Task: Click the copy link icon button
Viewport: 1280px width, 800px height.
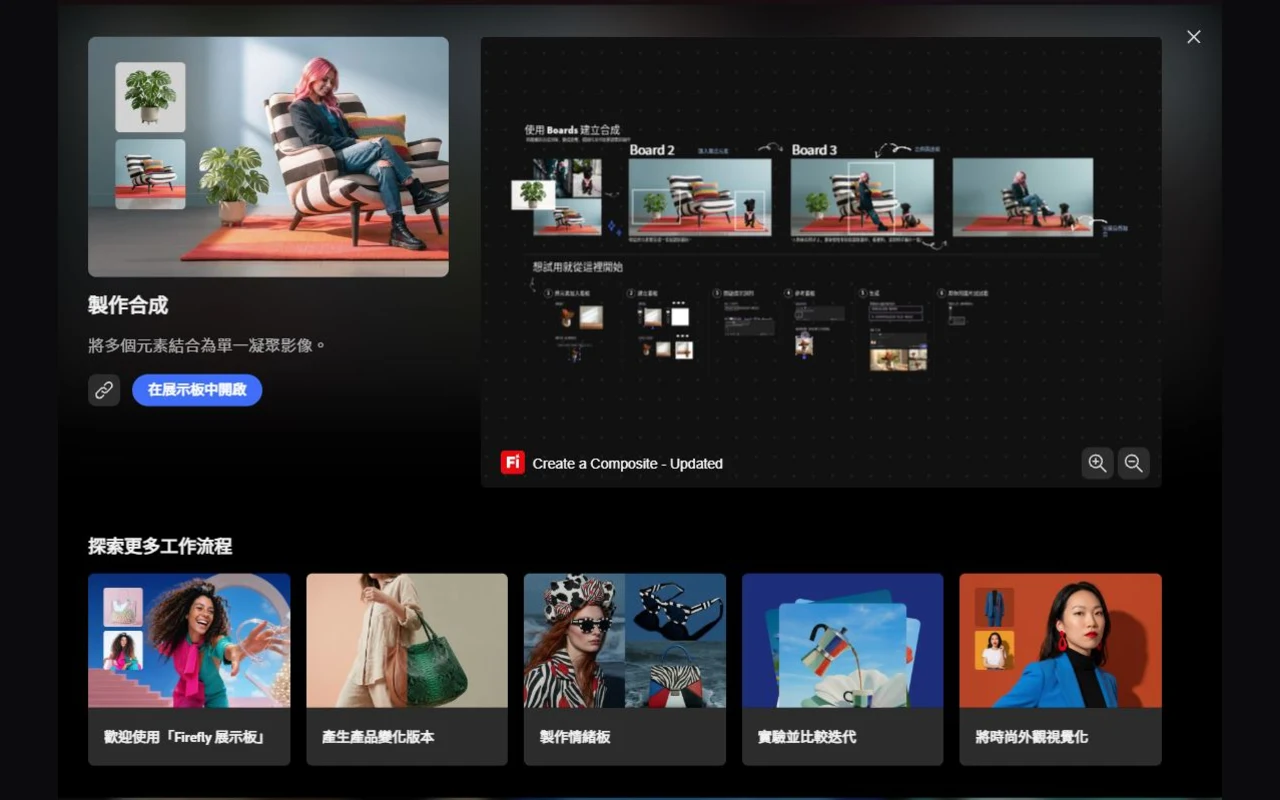Action: 104,390
